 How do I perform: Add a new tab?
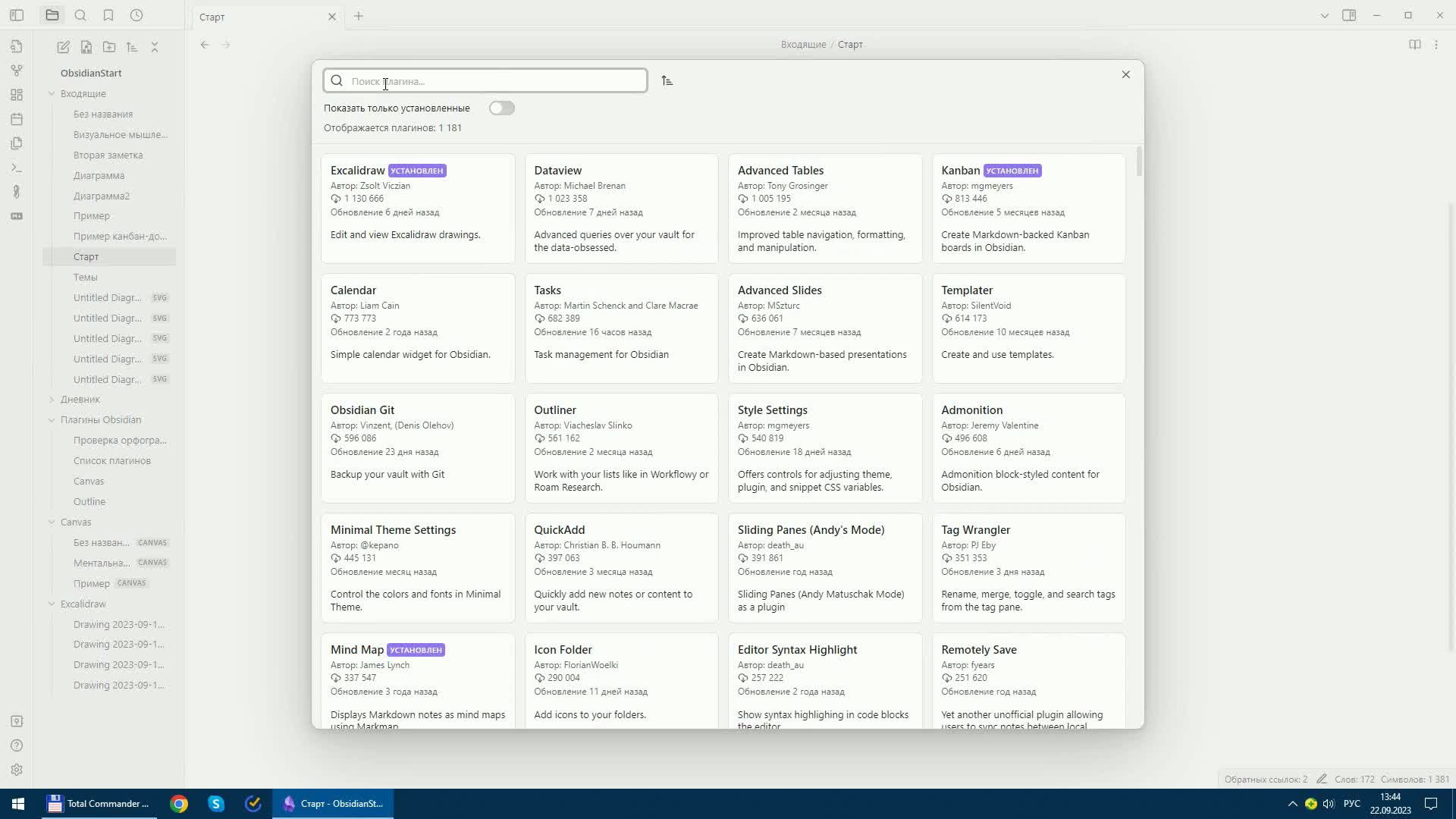pos(359,16)
